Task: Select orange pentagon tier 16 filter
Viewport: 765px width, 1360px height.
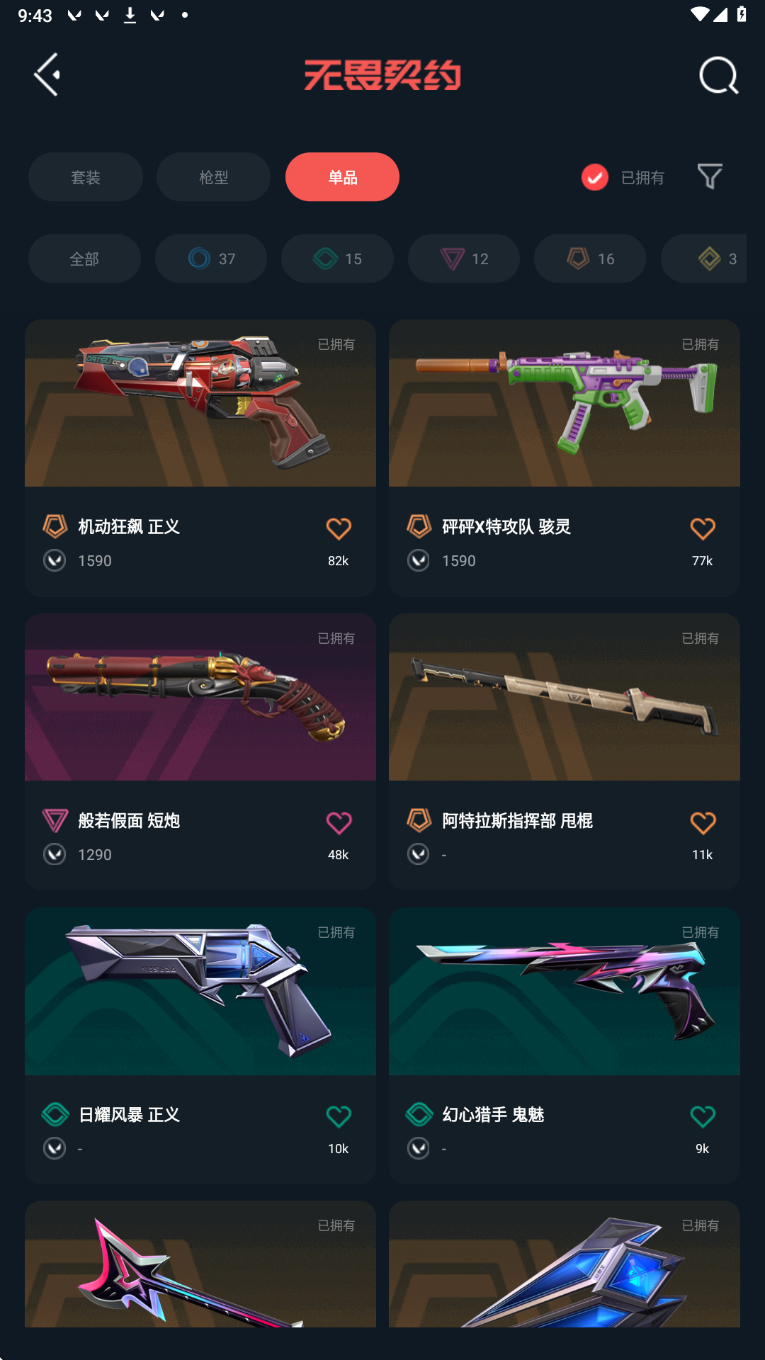Action: [x=590, y=259]
